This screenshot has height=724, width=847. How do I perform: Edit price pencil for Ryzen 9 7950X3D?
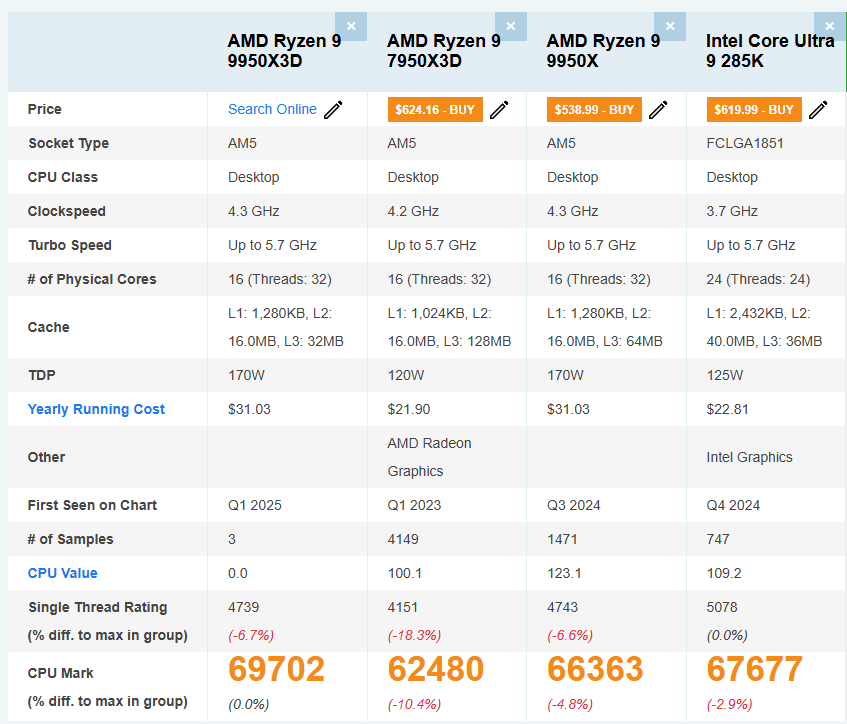click(x=499, y=110)
